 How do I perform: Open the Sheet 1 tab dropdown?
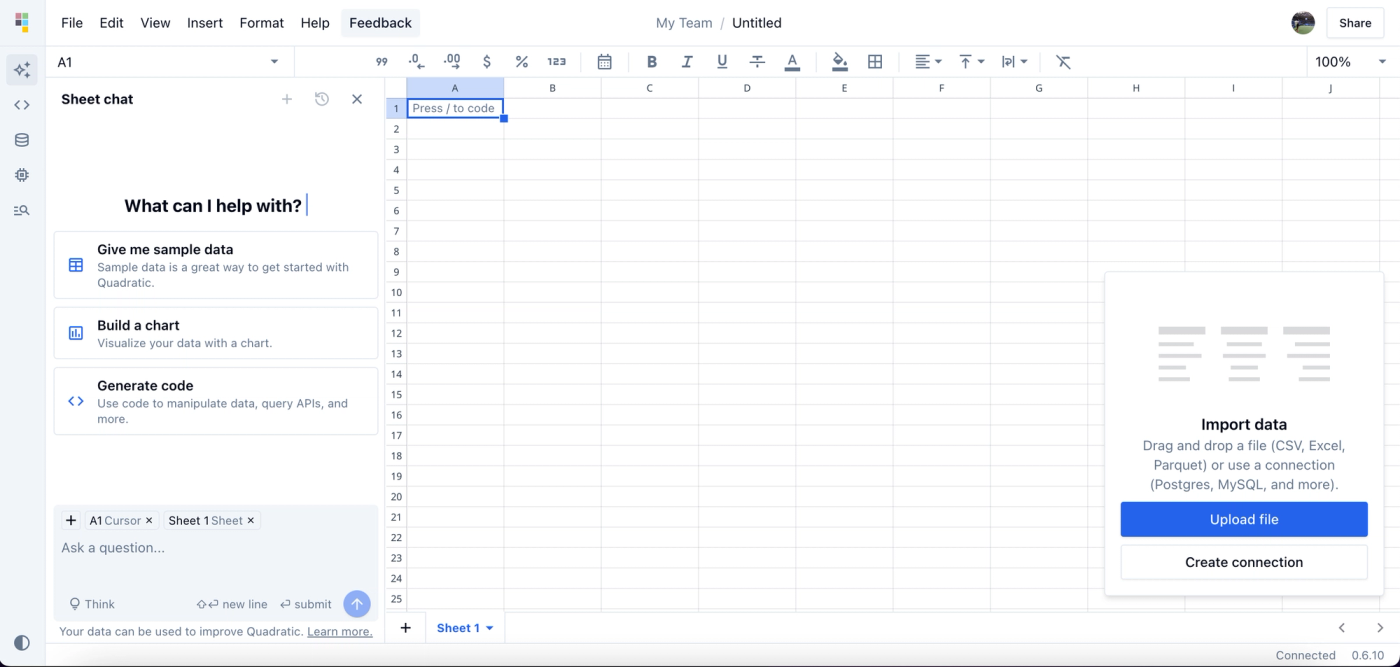[x=488, y=627]
